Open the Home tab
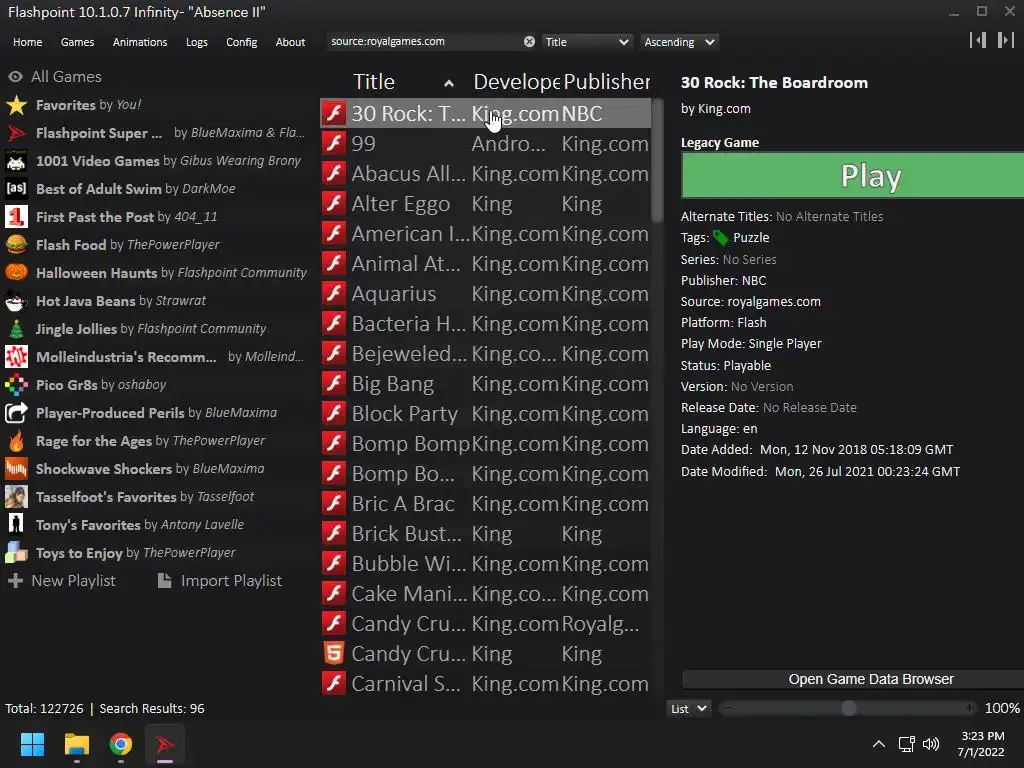 tap(27, 42)
